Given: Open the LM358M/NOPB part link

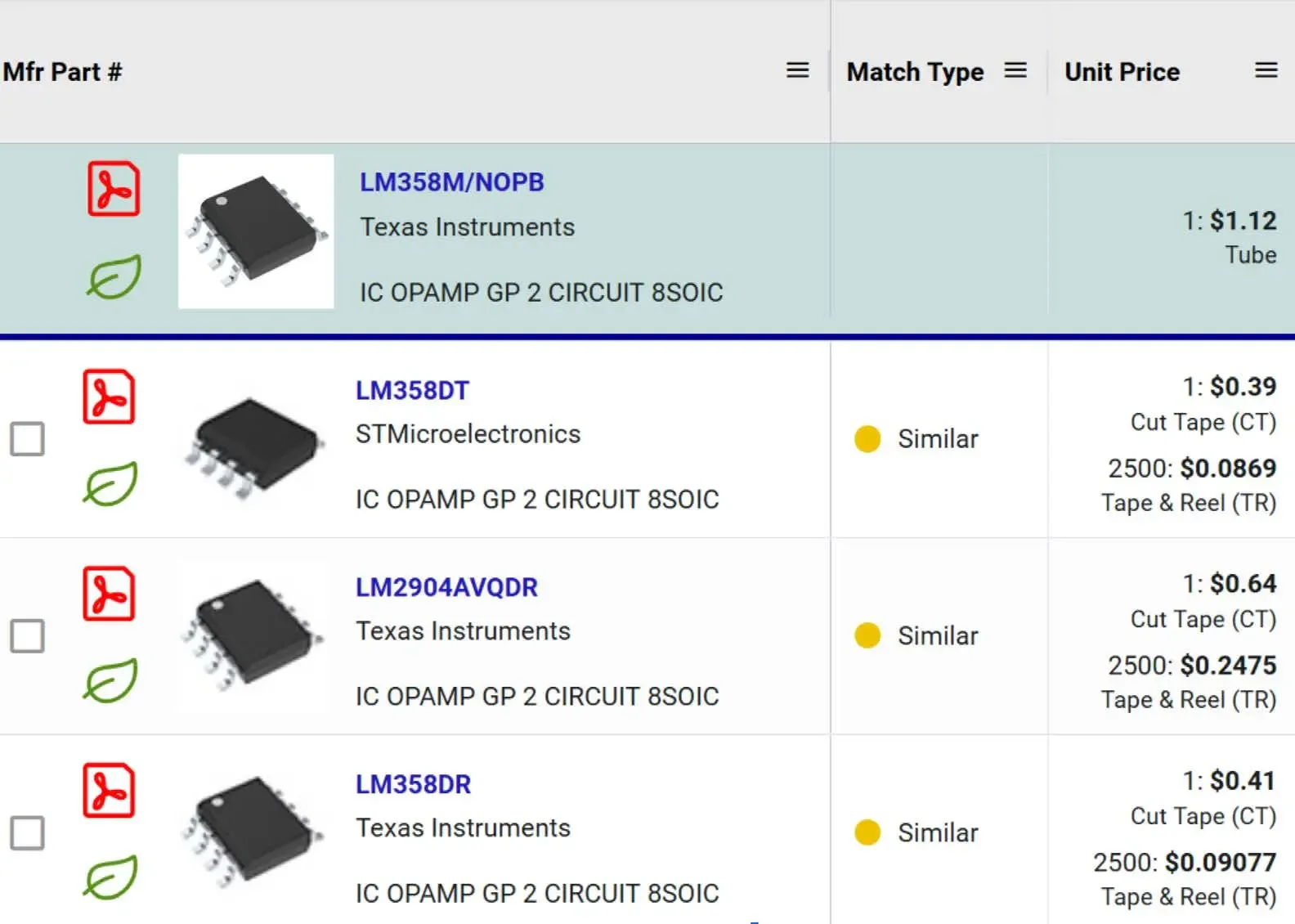Looking at the screenshot, I should 451,182.
